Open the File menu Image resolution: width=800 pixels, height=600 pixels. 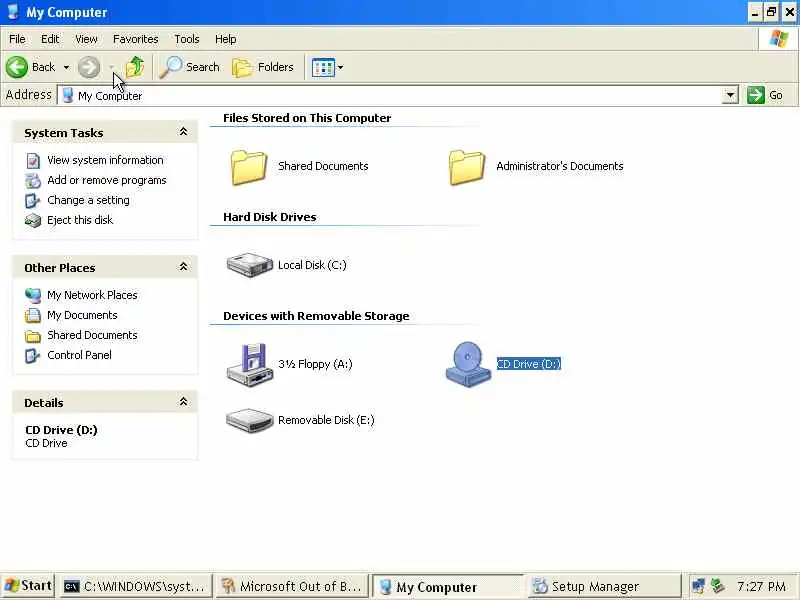click(x=17, y=39)
